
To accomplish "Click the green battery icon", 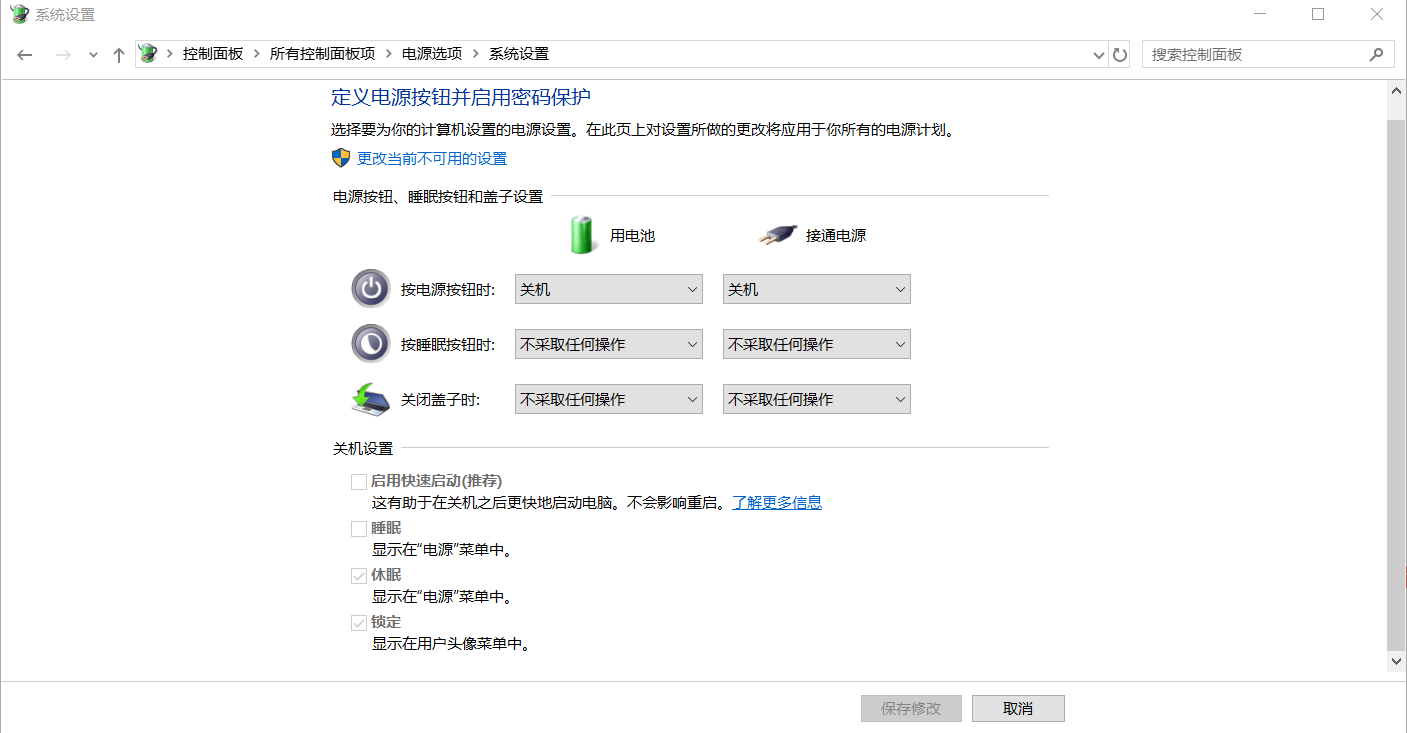I will pos(582,235).
